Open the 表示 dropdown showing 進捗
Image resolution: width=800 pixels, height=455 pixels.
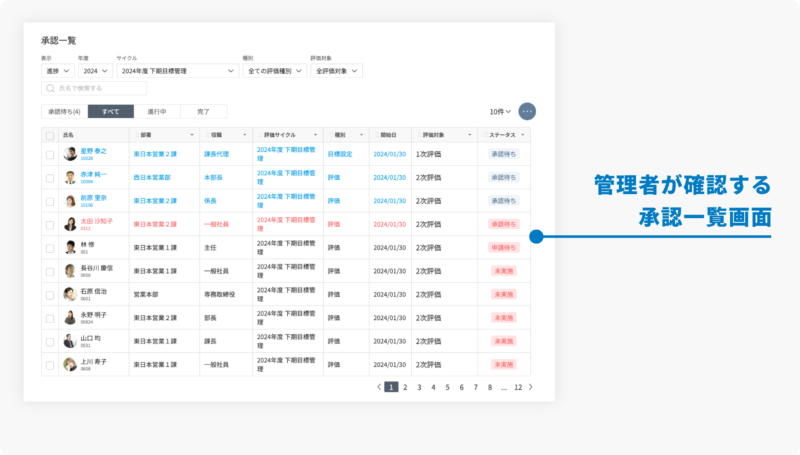[58, 71]
